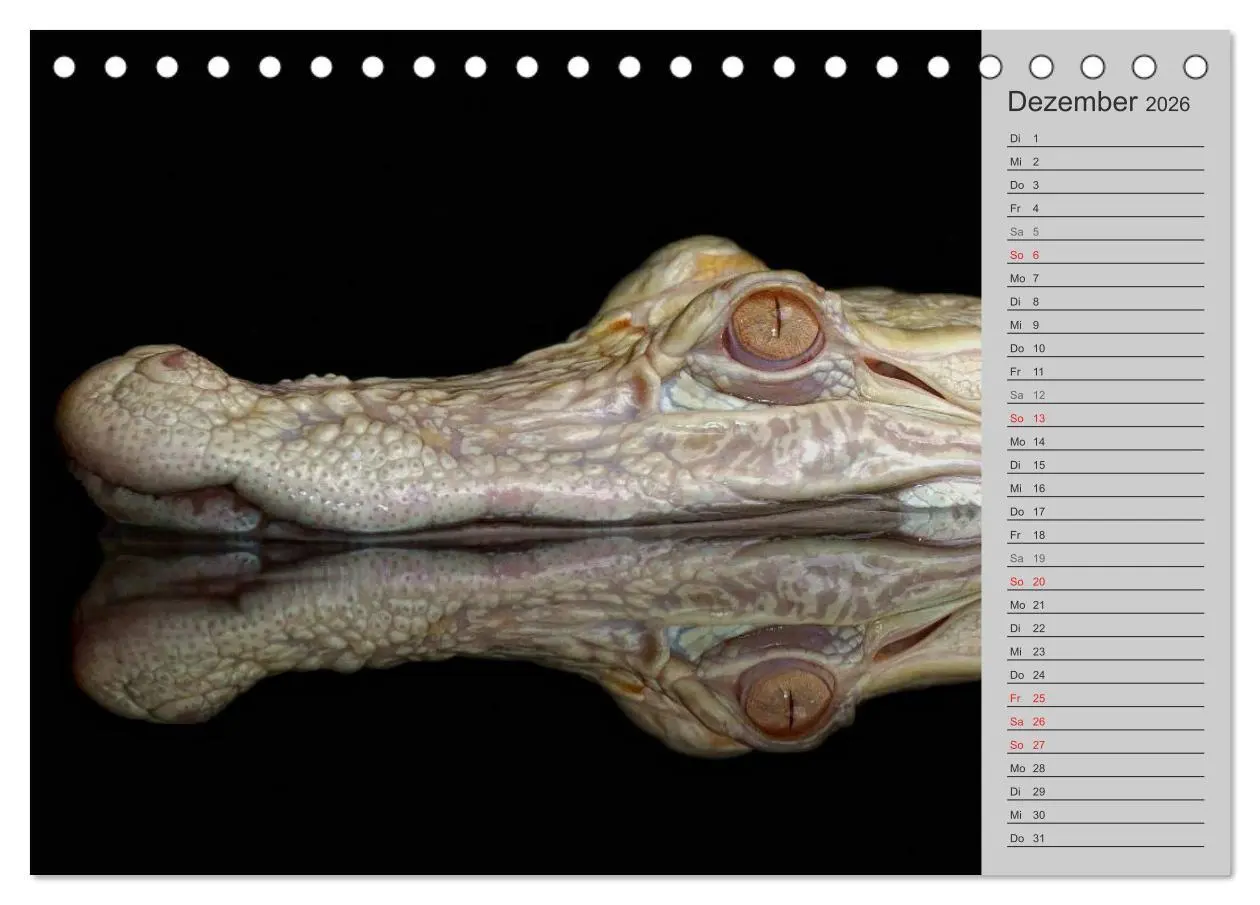The height and width of the screenshot is (905, 1260).
Task: Select the Sa 5 date row
Action: coord(1105,232)
